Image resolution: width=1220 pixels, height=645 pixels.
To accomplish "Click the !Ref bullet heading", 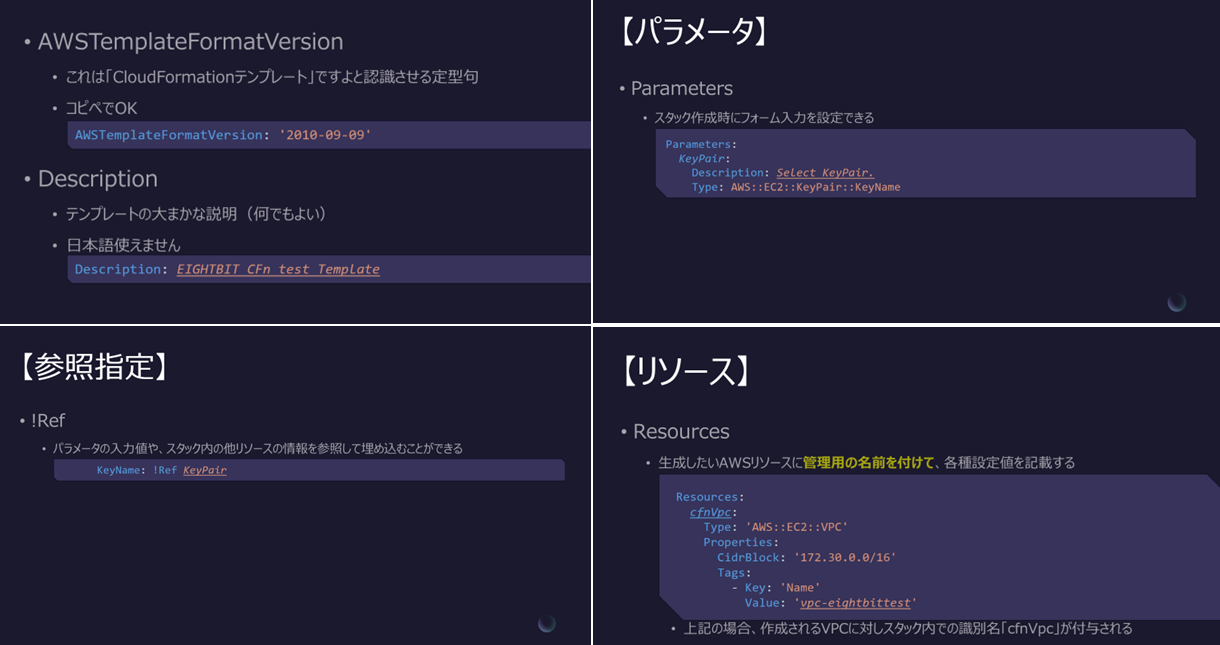I will (48, 421).
